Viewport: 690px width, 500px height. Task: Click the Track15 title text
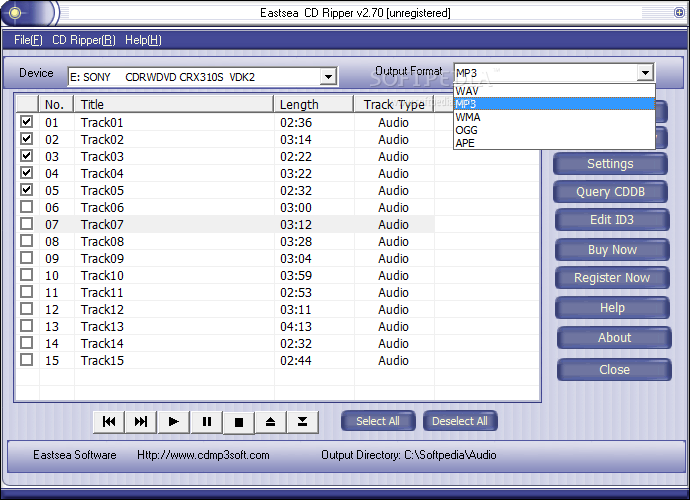coord(102,360)
